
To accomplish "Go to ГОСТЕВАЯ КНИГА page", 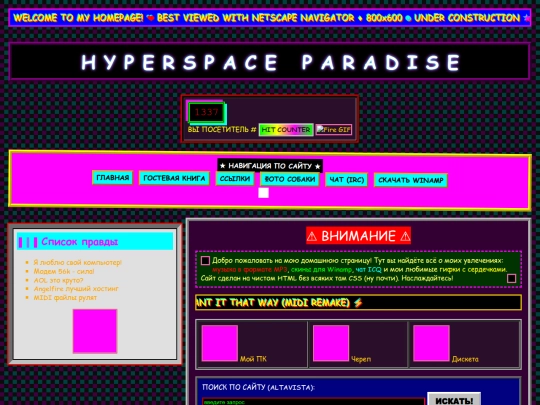I will click(x=174, y=178).
